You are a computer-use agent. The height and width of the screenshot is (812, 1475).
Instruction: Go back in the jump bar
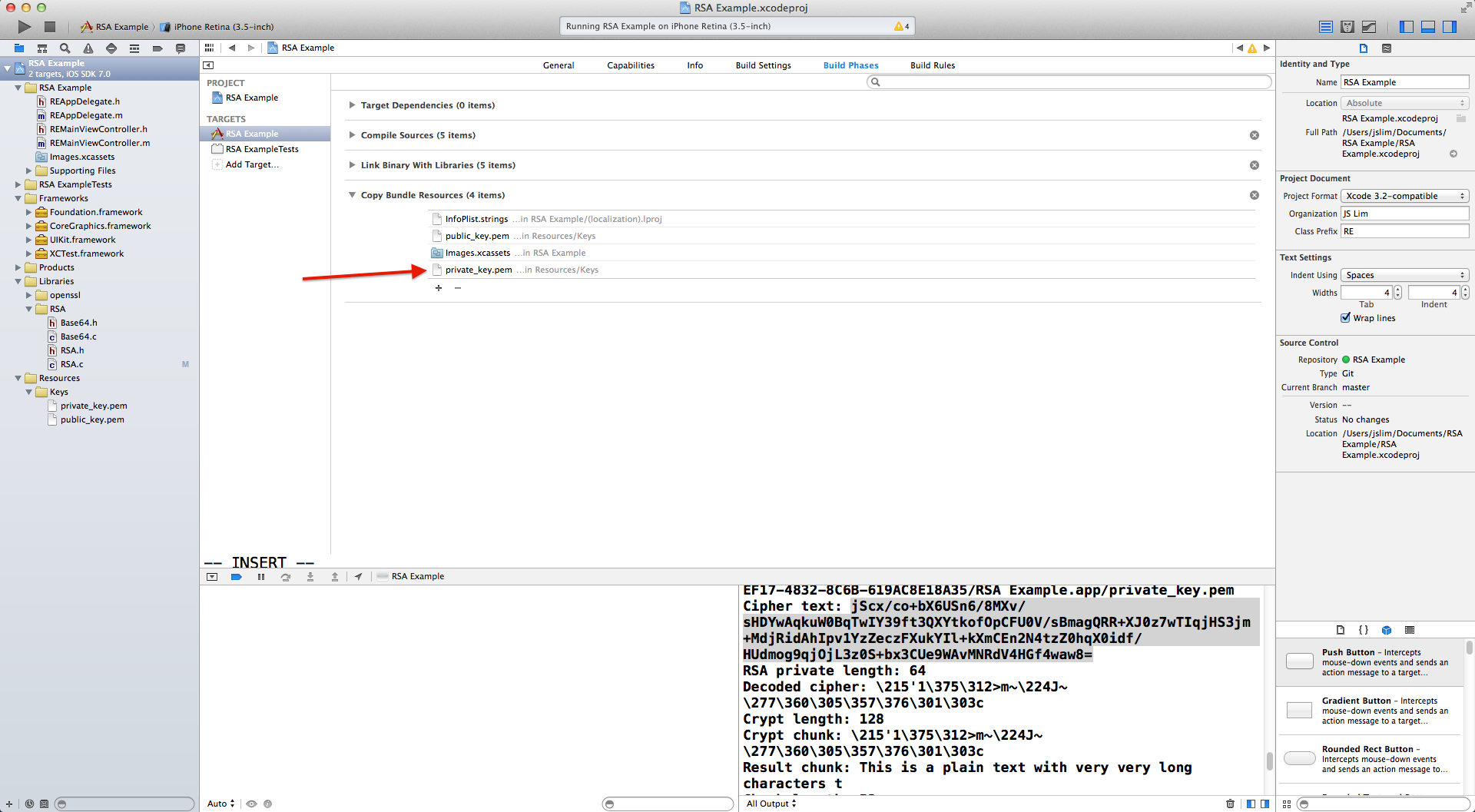pyautogui.click(x=232, y=48)
